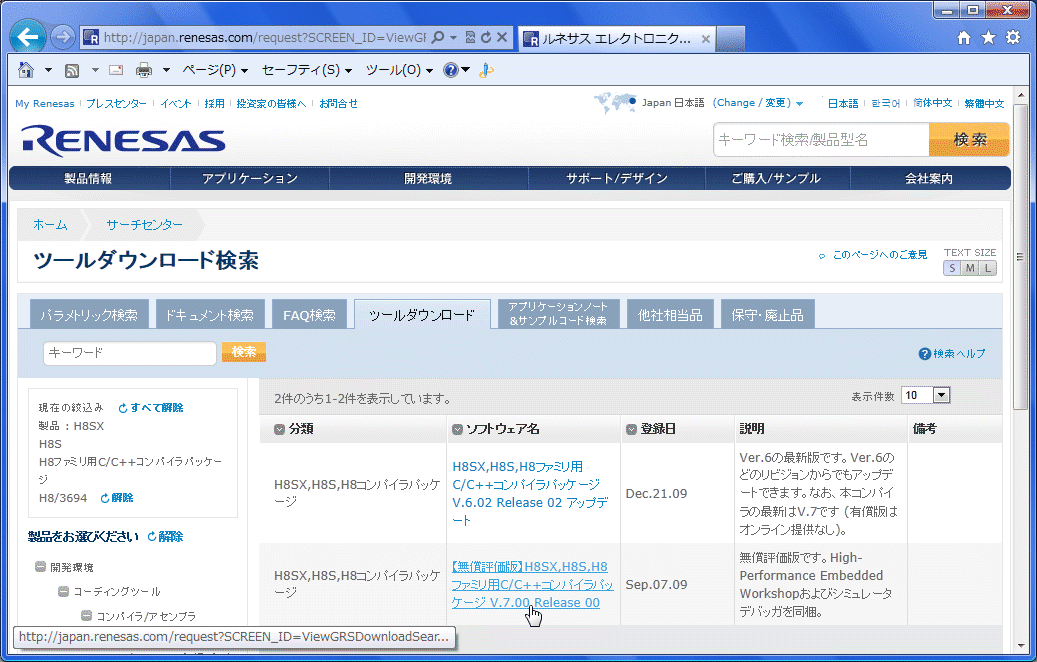Click the printer icon
The width and height of the screenshot is (1037, 662).
[x=144, y=69]
